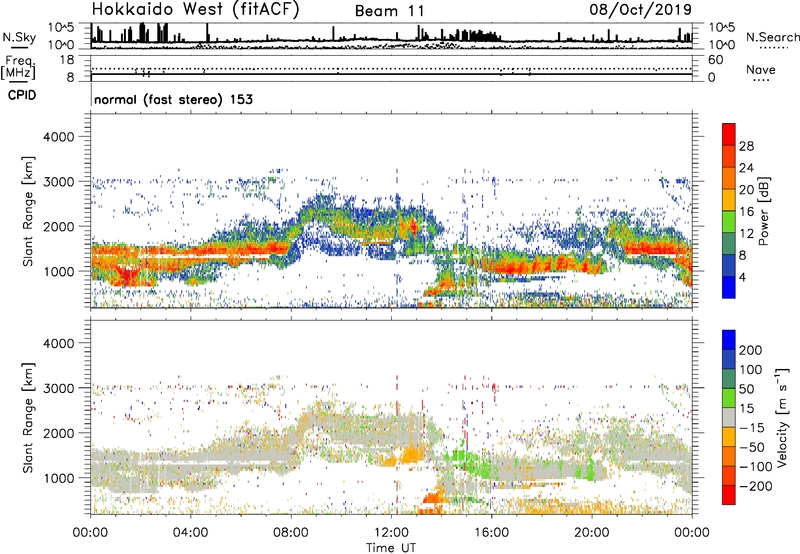Click the '04:00' time axis tick label
The width and height of the screenshot is (800, 554).
click(190, 533)
